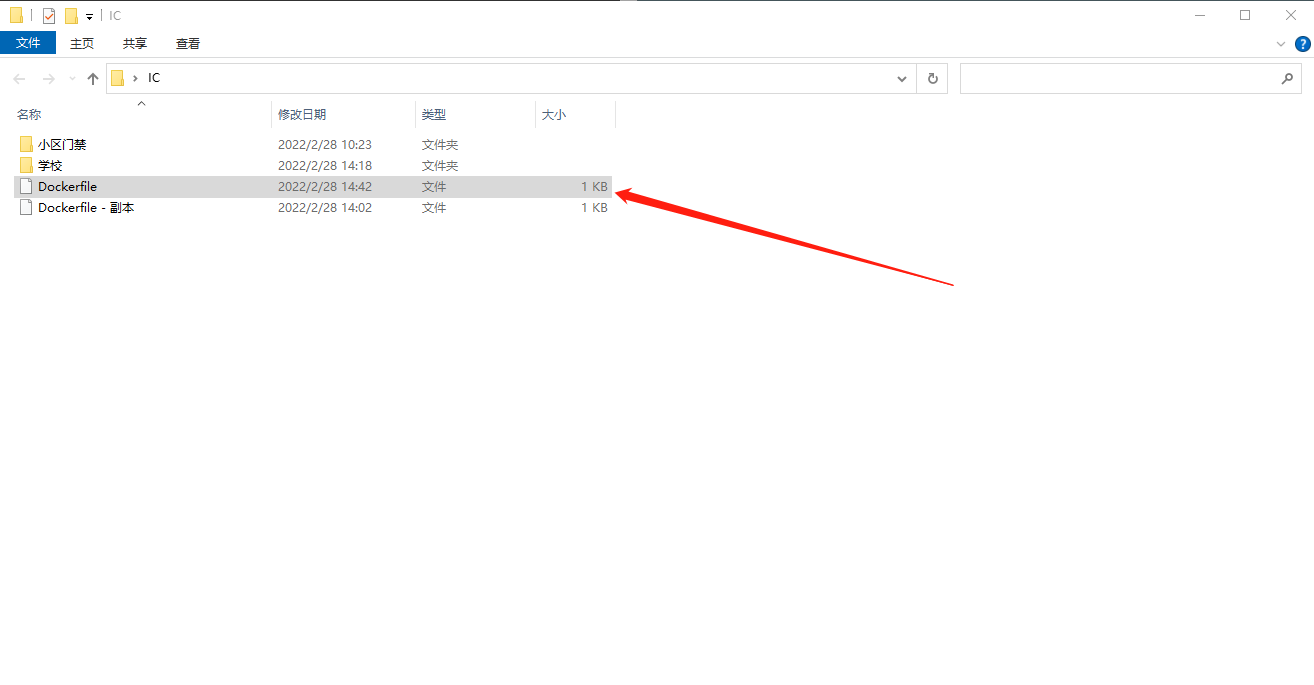1314x685 pixels.
Task: Click the folder icon of 小区门禁
Action: [x=26, y=144]
